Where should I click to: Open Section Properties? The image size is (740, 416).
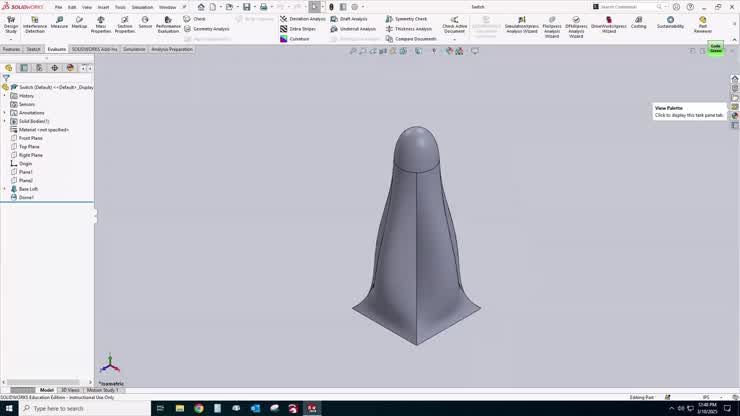pos(125,24)
